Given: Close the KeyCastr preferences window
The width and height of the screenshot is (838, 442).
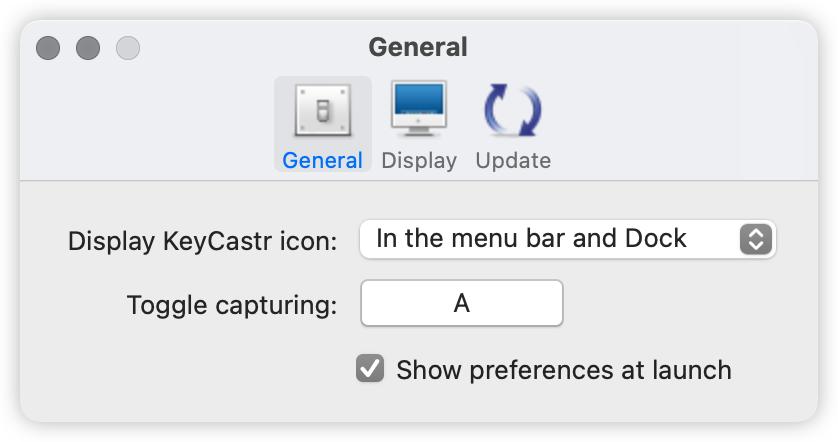Looking at the screenshot, I should tap(48, 47).
